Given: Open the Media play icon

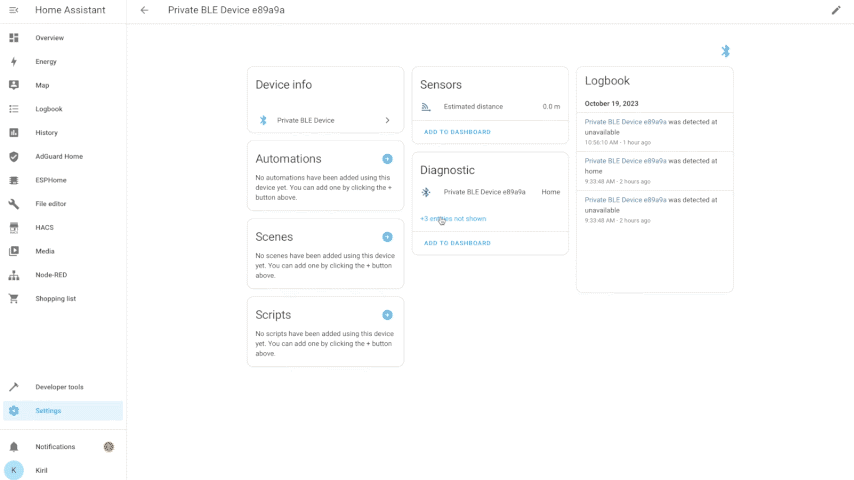Looking at the screenshot, I should click(x=14, y=251).
